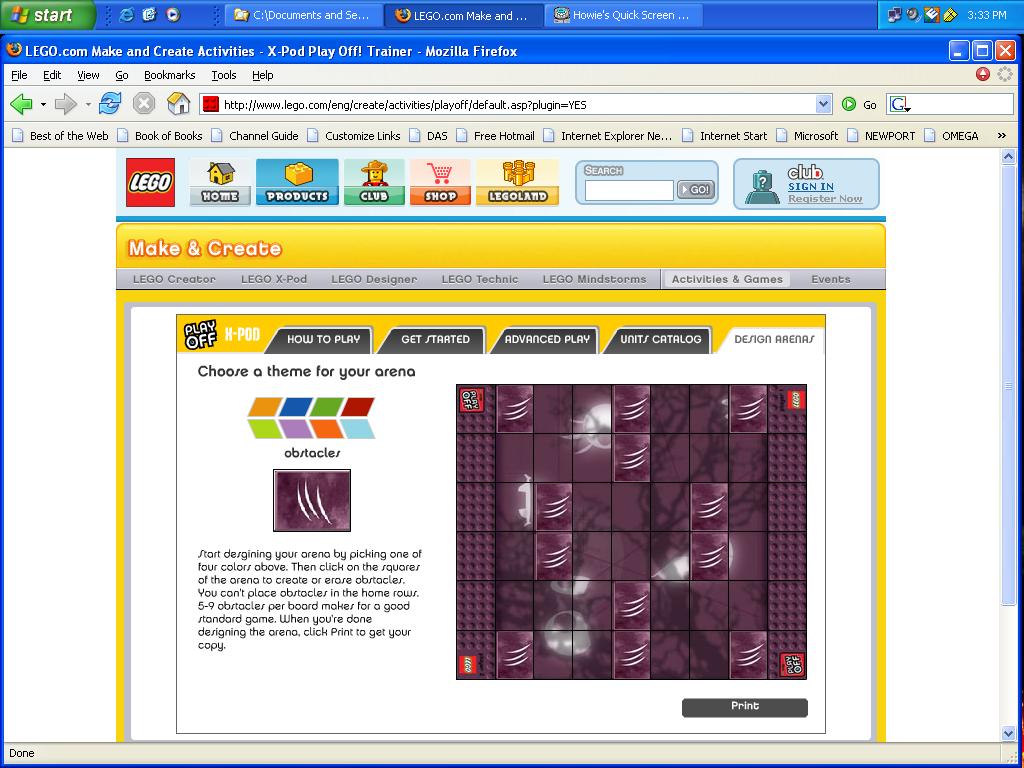This screenshot has width=1024, height=768.
Task: Click in the LEGO search text field
Action: click(629, 191)
